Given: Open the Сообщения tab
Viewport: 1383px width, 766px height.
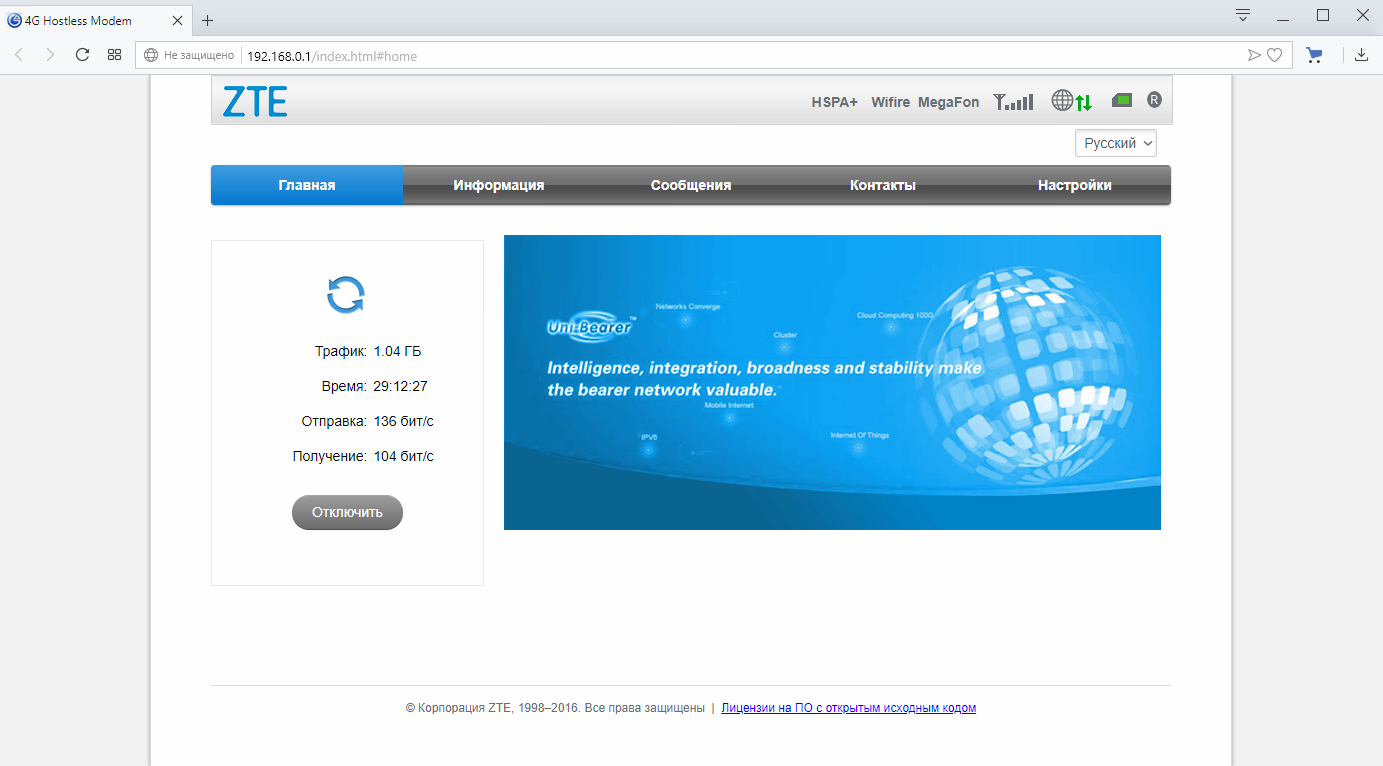Looking at the screenshot, I should (x=690, y=185).
